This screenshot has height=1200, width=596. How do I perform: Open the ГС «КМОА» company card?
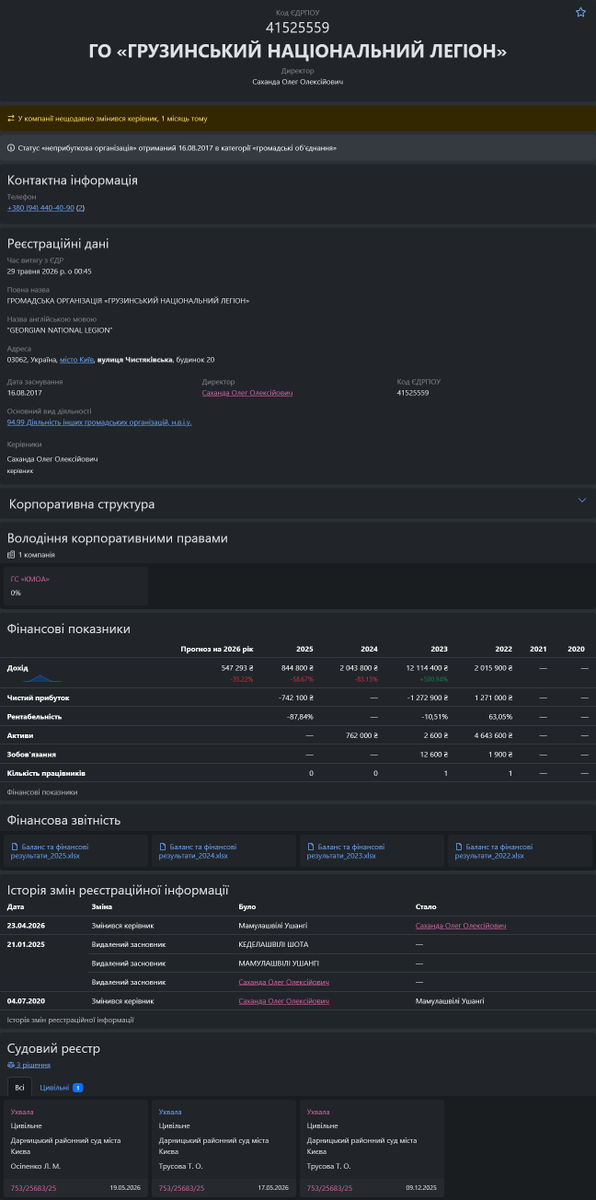(x=77, y=585)
